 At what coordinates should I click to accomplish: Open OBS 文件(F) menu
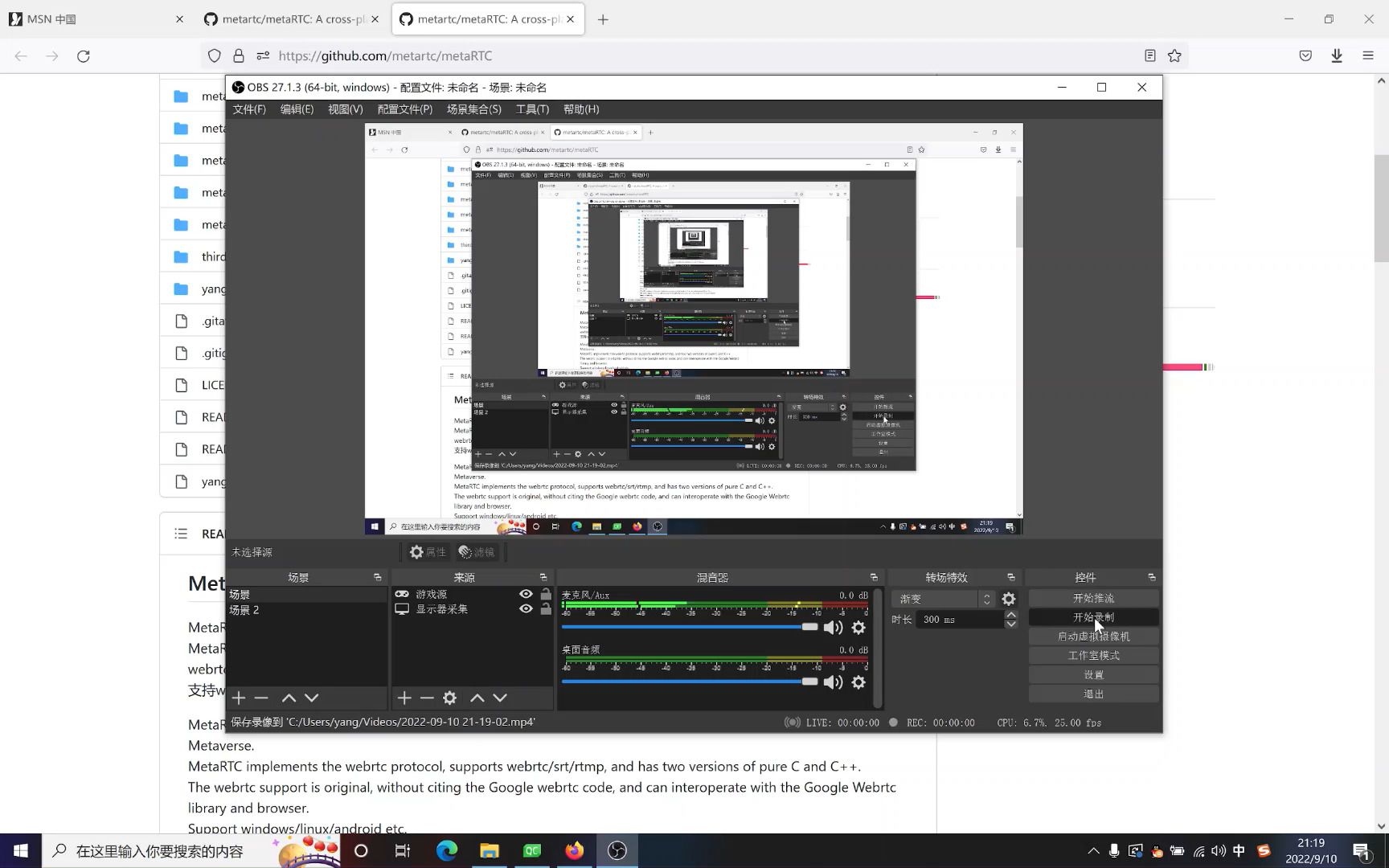pyautogui.click(x=249, y=109)
